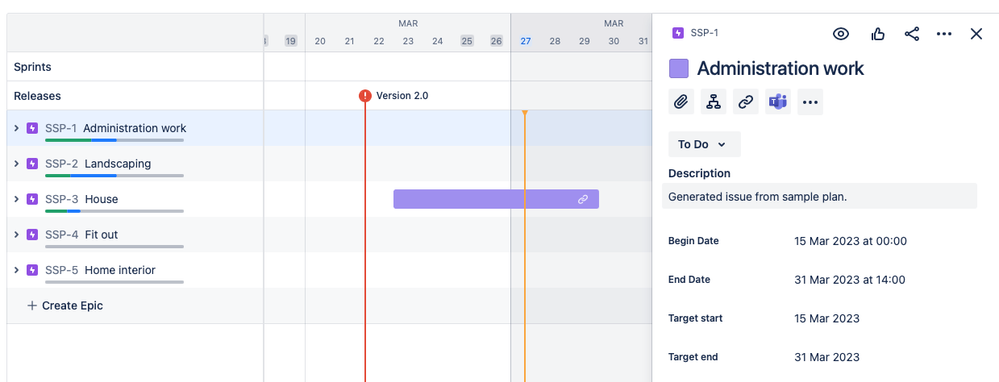
Task: Click the Begin Date value
Action: (851, 241)
